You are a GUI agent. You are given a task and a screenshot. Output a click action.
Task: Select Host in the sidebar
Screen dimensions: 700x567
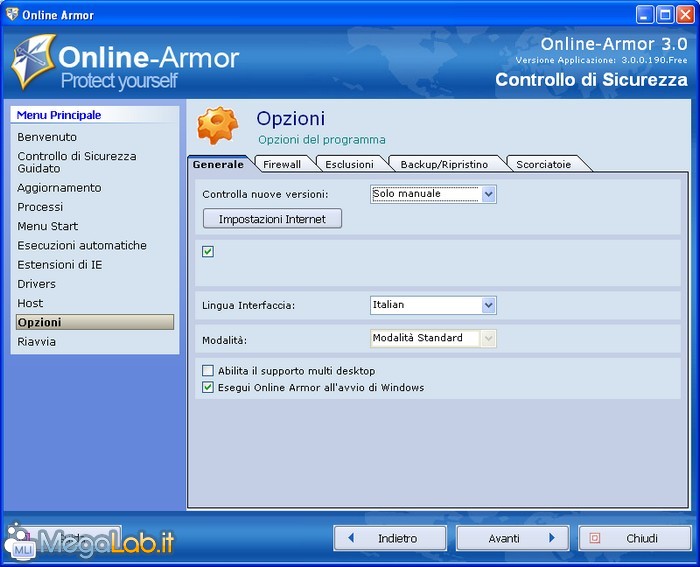click(30, 303)
